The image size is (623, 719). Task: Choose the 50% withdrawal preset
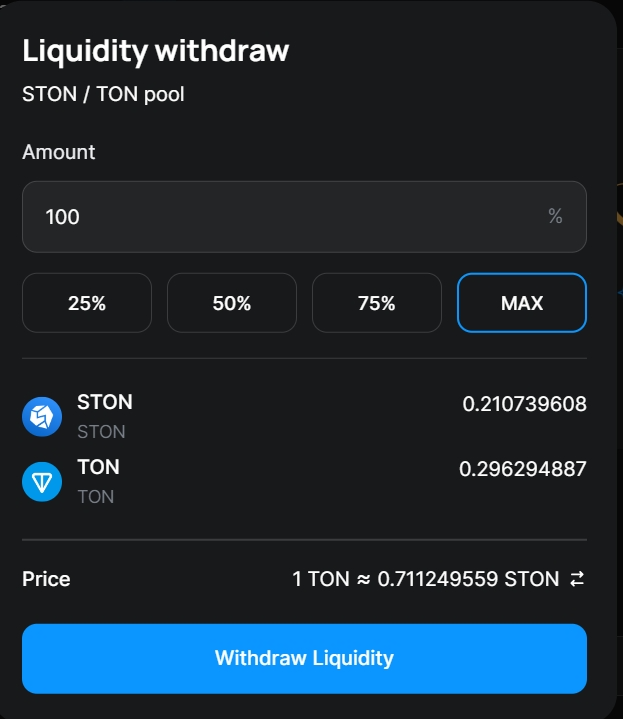(232, 303)
